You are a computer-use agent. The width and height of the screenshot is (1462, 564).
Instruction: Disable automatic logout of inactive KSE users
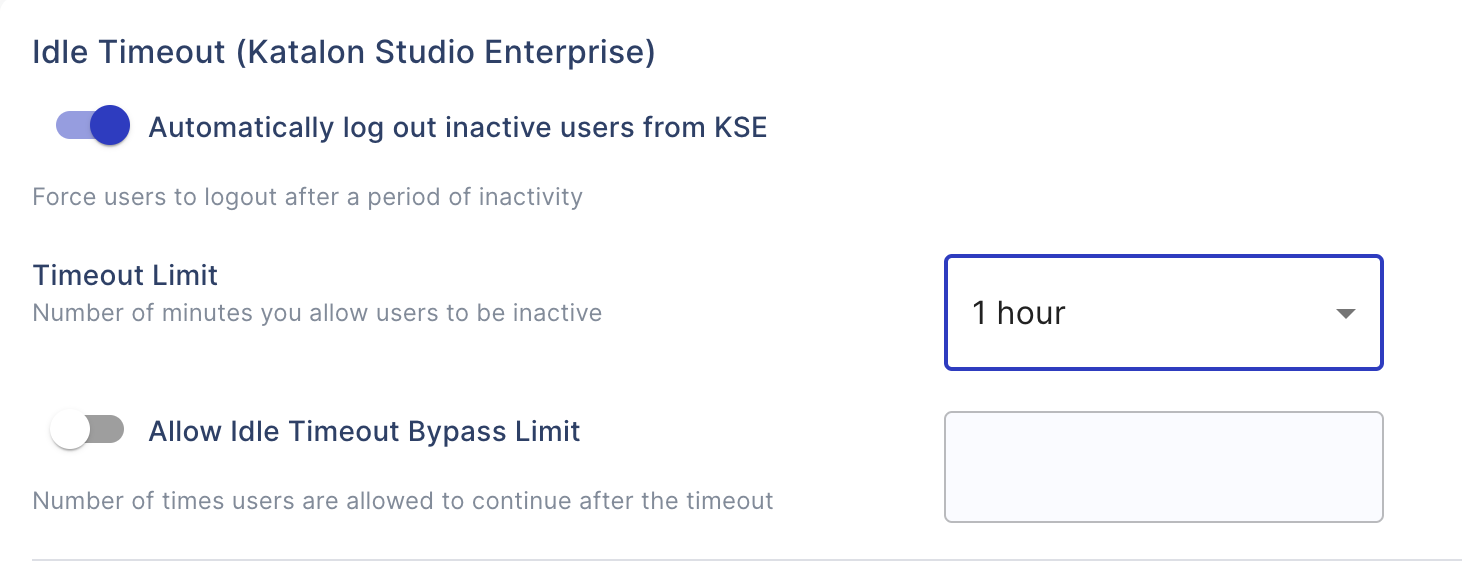(93, 126)
